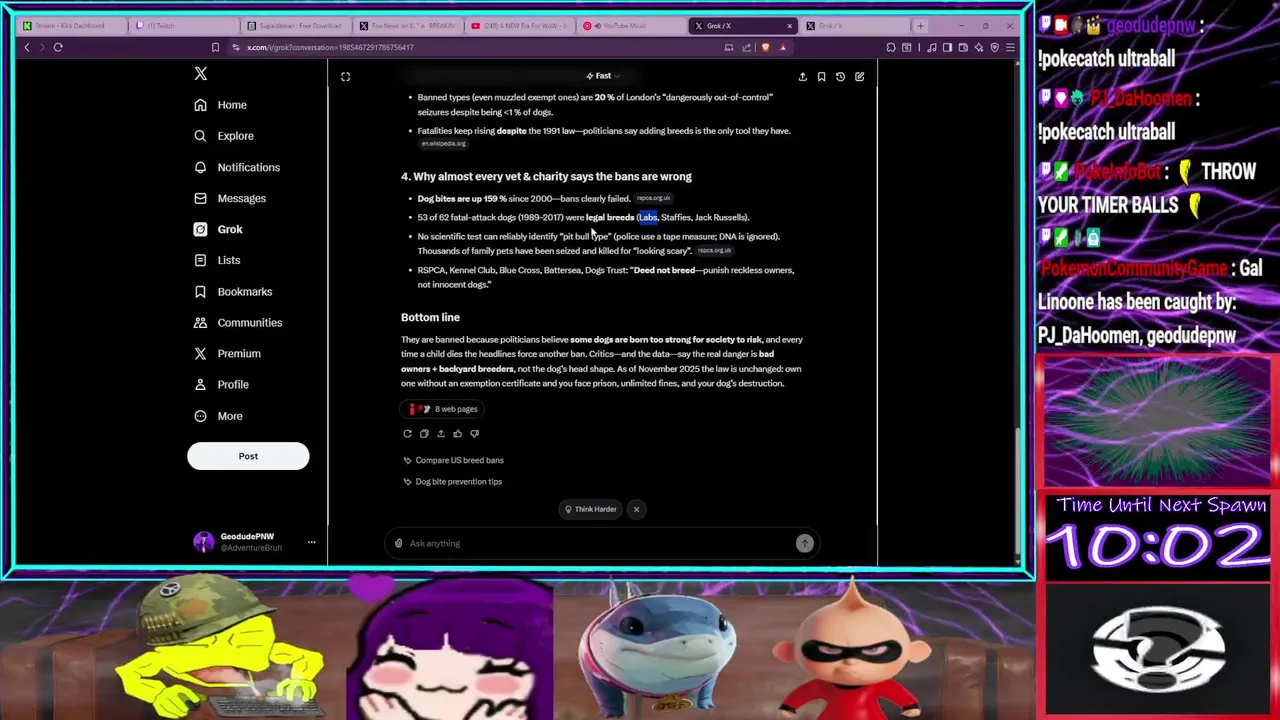Switch to the Twitch tab
The width and height of the screenshot is (1280, 720).
[x=183, y=25]
